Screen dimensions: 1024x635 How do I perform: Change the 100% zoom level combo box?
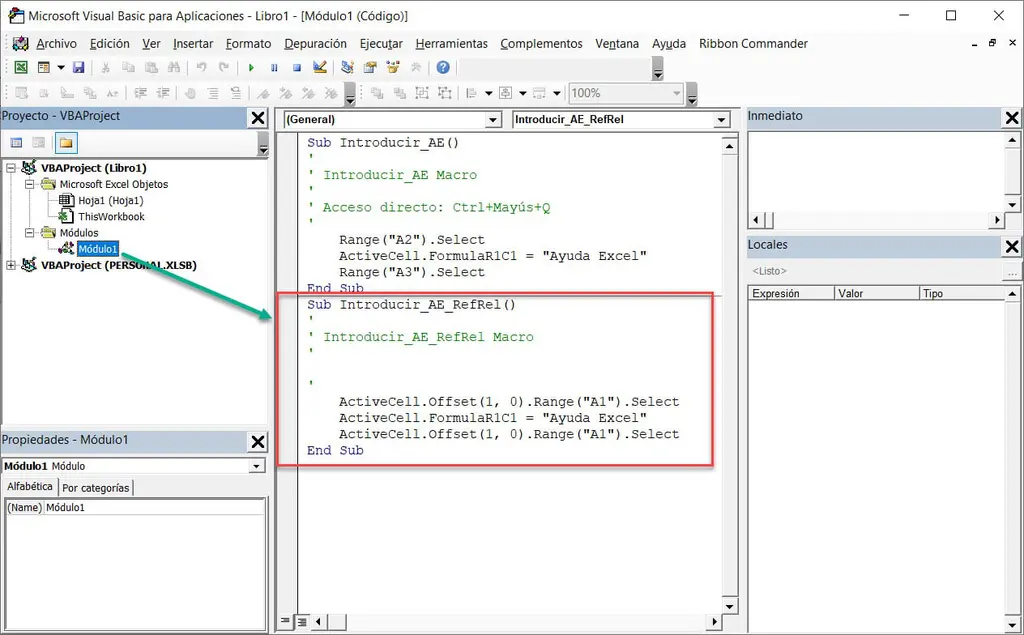[625, 93]
